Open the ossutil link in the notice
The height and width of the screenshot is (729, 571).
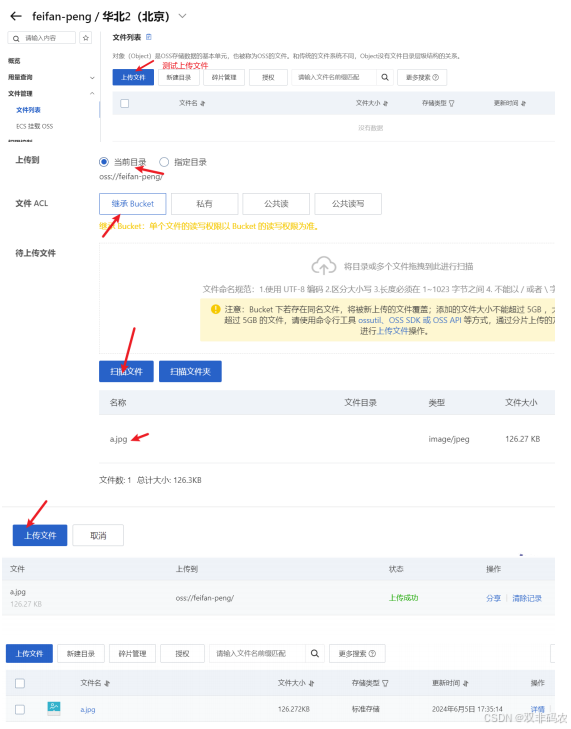pos(370,320)
